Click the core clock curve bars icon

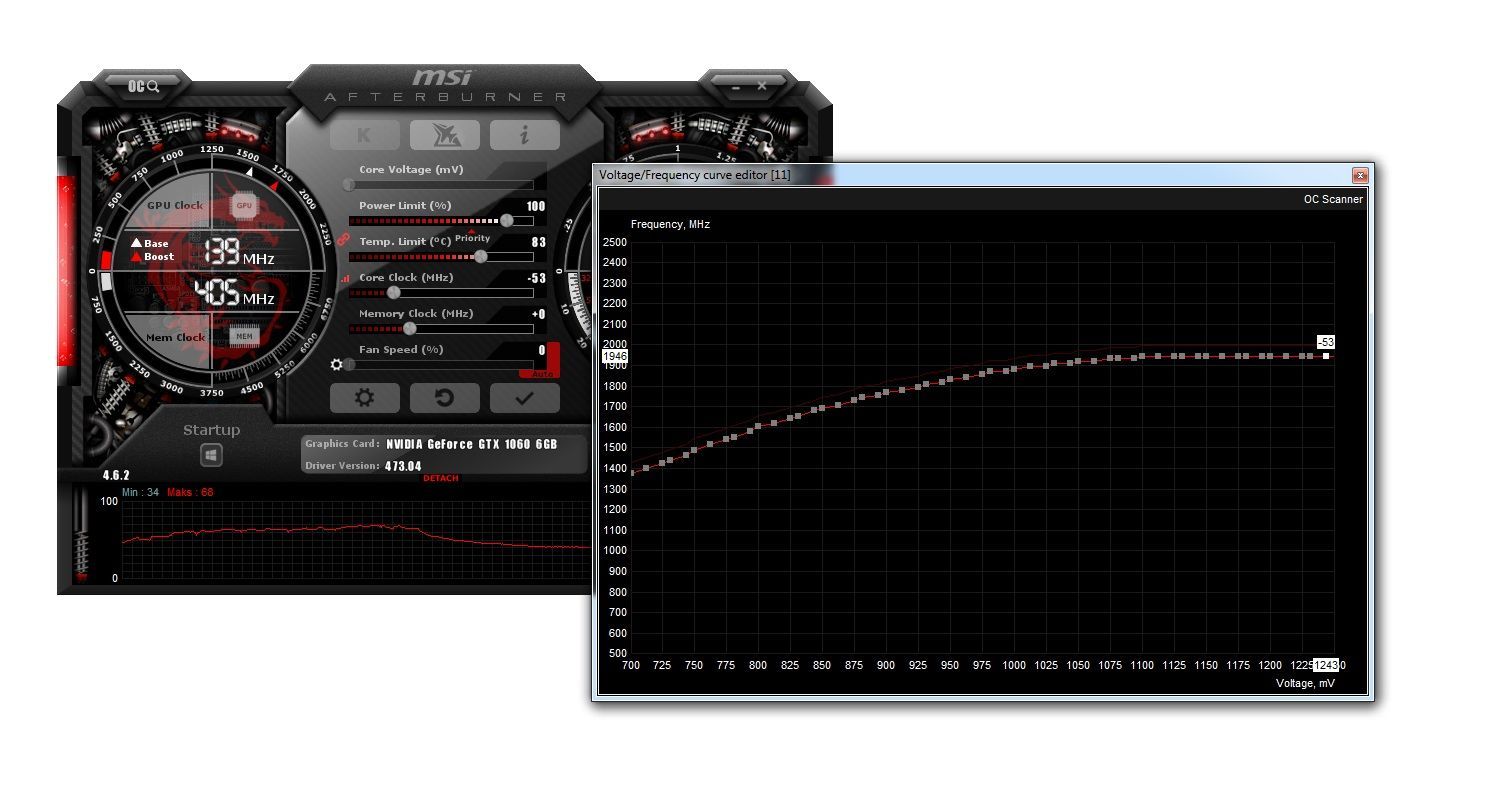(x=346, y=279)
